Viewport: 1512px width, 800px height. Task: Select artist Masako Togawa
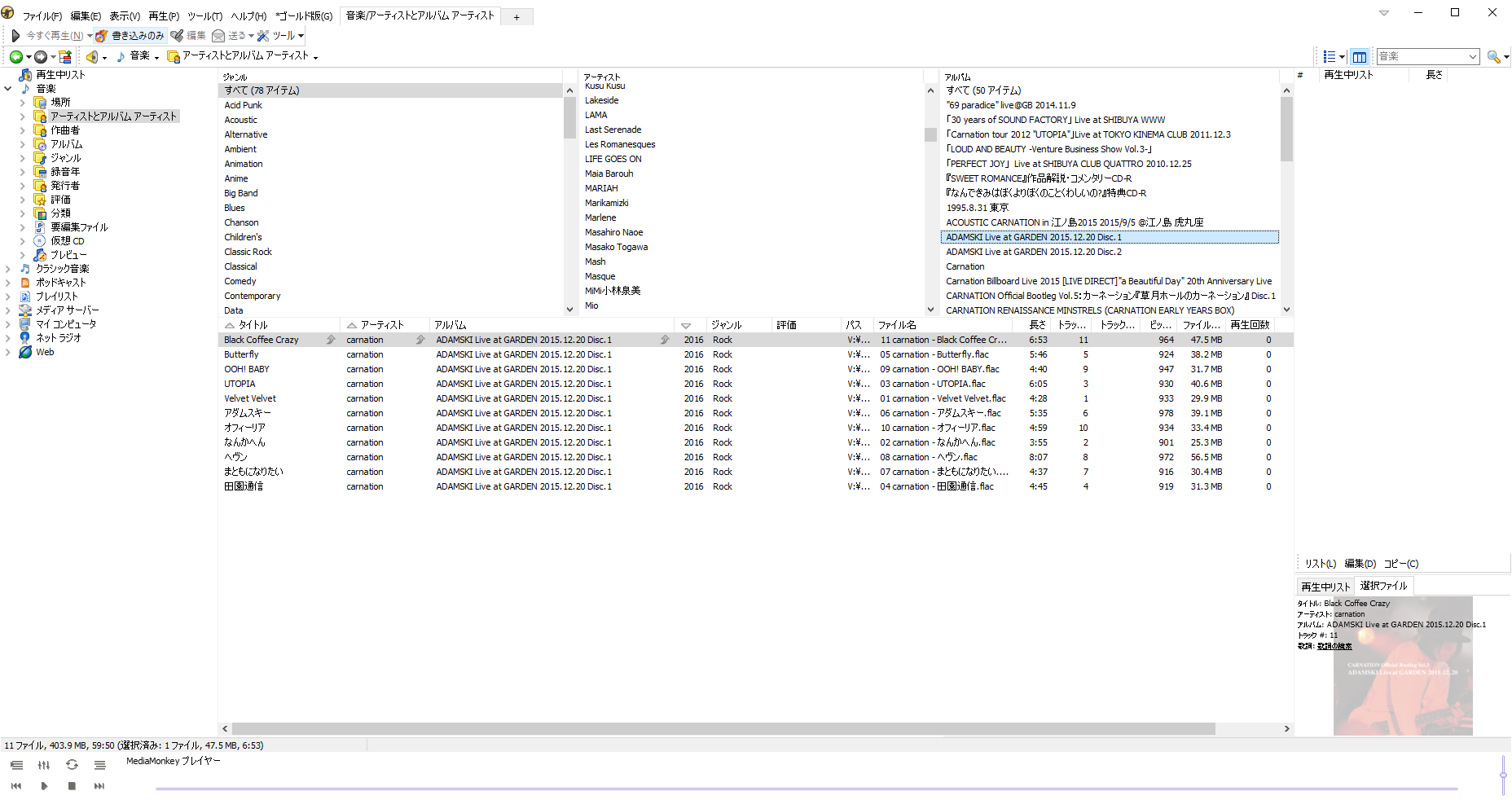[x=616, y=248]
